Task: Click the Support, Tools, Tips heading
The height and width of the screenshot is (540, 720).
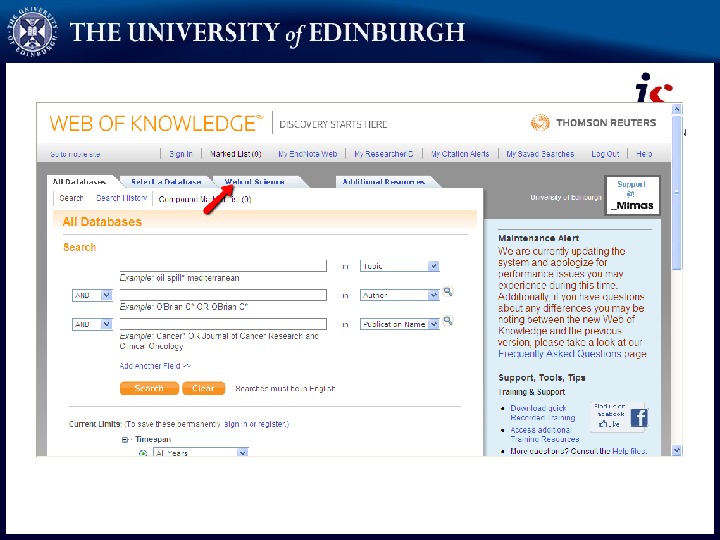Action: [542, 377]
